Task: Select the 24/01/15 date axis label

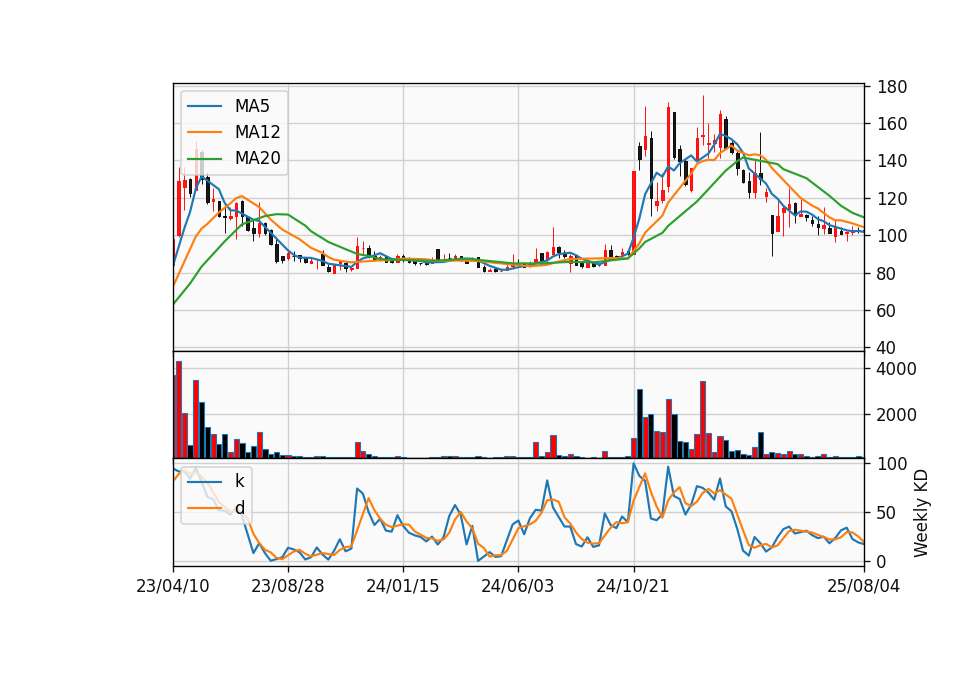Action: click(x=403, y=586)
